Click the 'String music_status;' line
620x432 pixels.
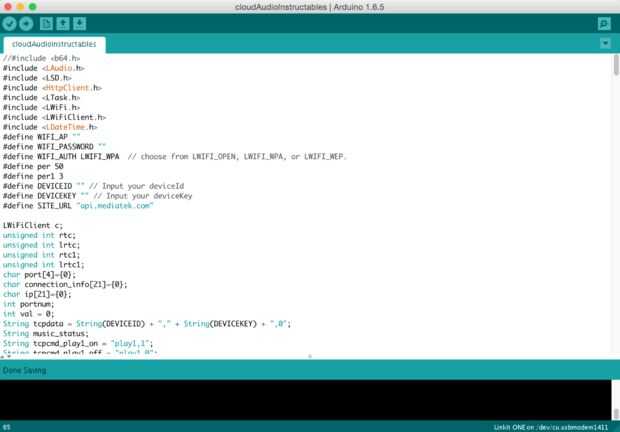[46, 334]
